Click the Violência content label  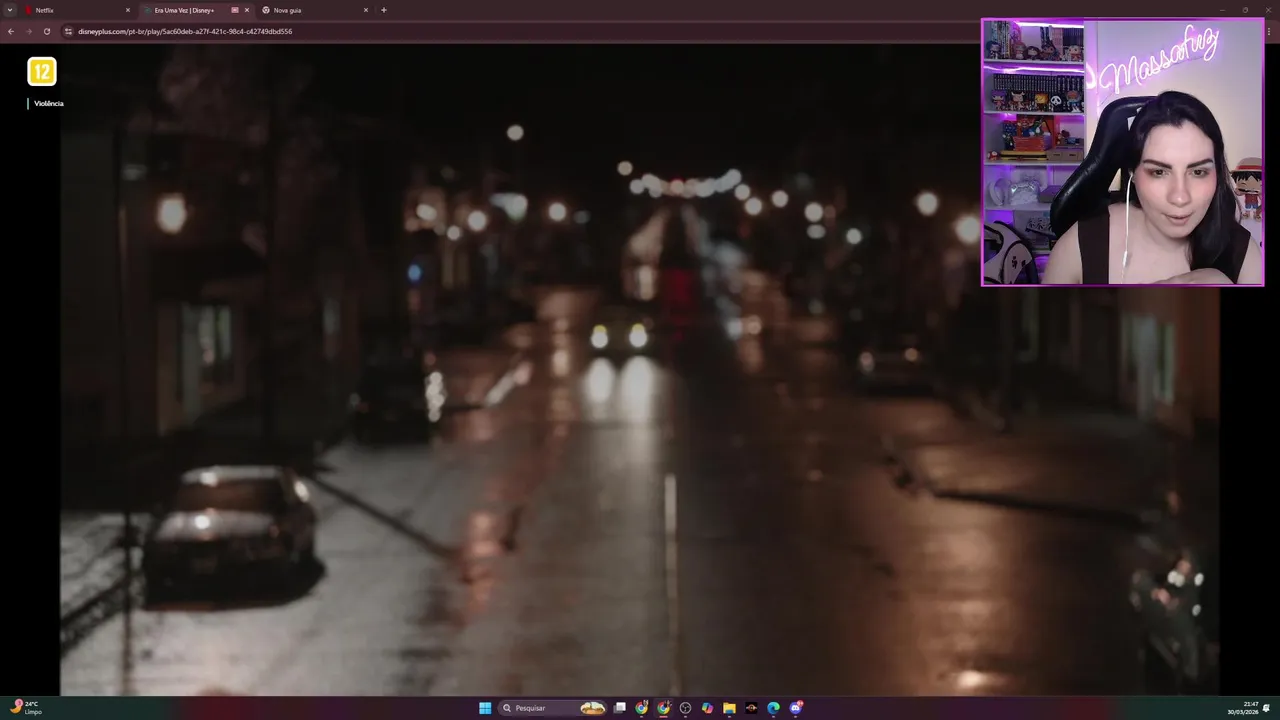pyautogui.click(x=49, y=103)
